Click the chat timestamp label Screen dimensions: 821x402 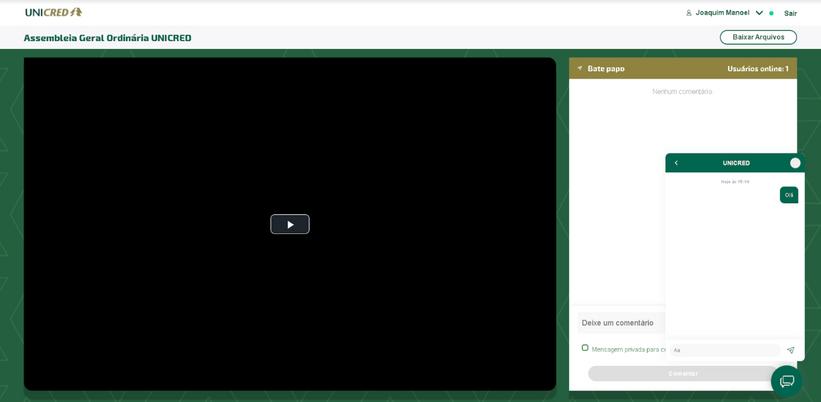coord(735,182)
